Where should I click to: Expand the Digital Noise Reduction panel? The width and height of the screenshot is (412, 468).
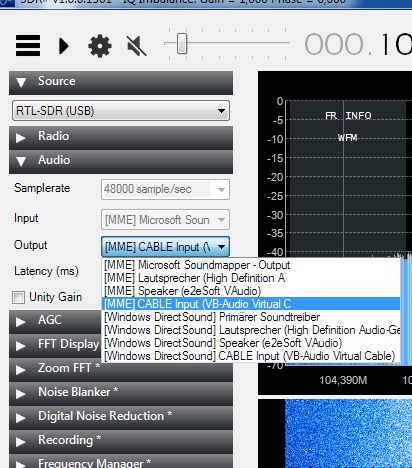121,417
